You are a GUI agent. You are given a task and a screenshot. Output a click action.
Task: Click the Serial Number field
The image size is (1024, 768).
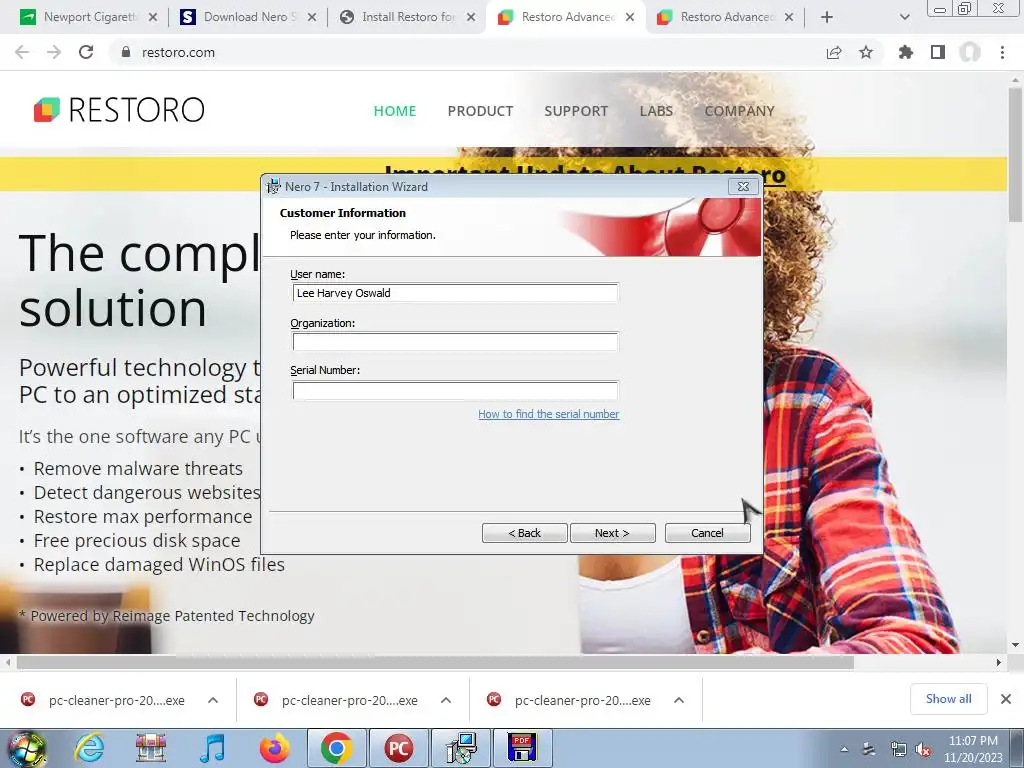pyautogui.click(x=455, y=391)
